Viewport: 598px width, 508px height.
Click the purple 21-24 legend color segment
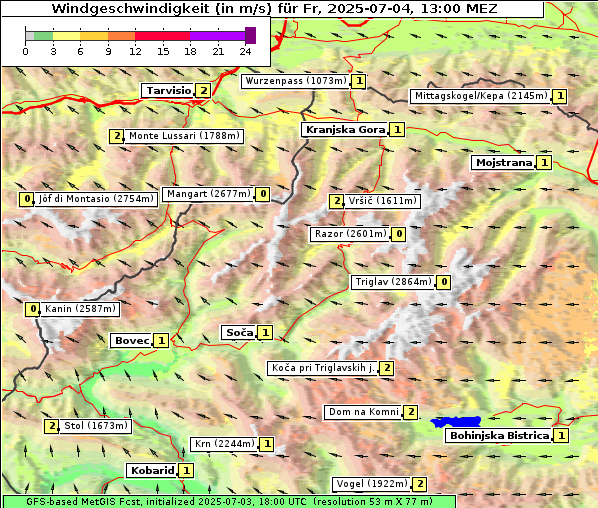pos(217,36)
